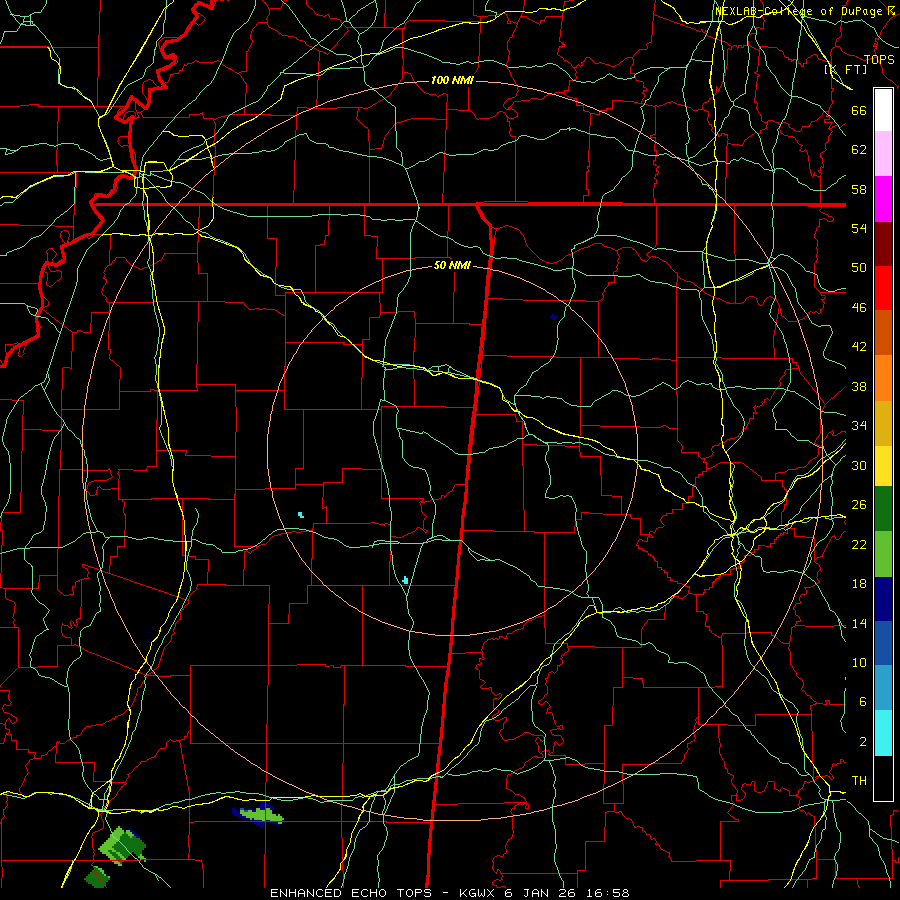900x900 pixels.
Task: Click the '58' legend value
Action: click(x=859, y=189)
